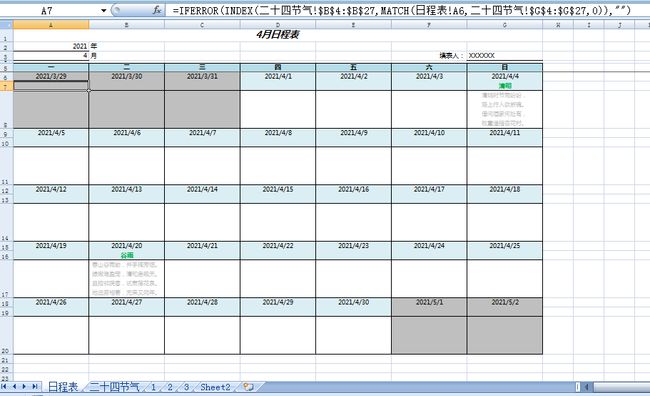Select column D header
650x396 pixels.
[278, 25]
